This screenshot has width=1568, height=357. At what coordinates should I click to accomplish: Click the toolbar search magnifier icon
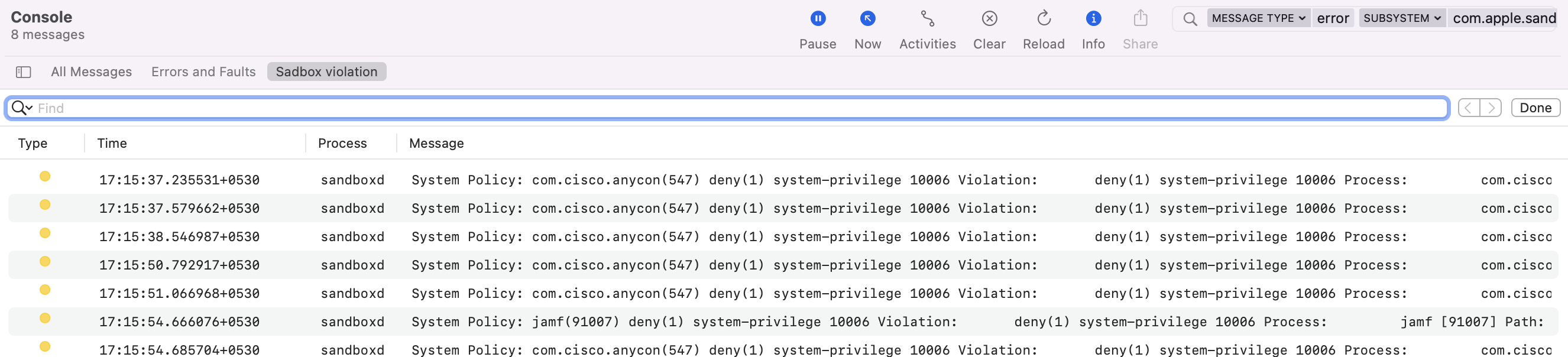pyautogui.click(x=1190, y=19)
